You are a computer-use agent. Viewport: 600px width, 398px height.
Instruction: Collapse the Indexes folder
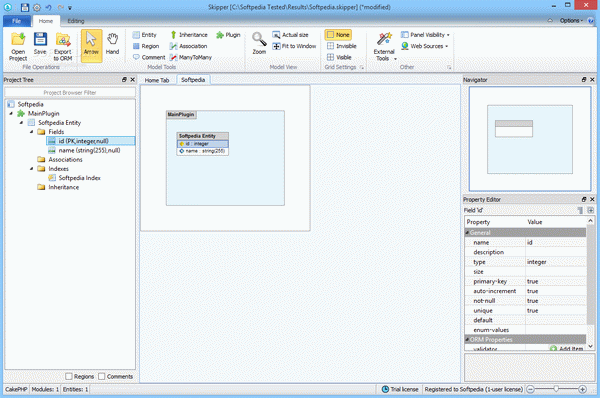coord(32,169)
